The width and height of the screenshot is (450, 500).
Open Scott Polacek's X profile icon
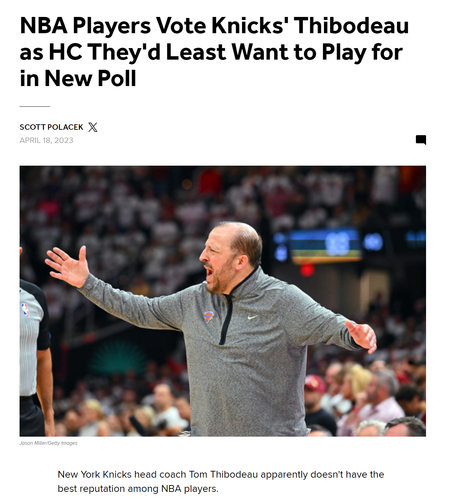93,127
